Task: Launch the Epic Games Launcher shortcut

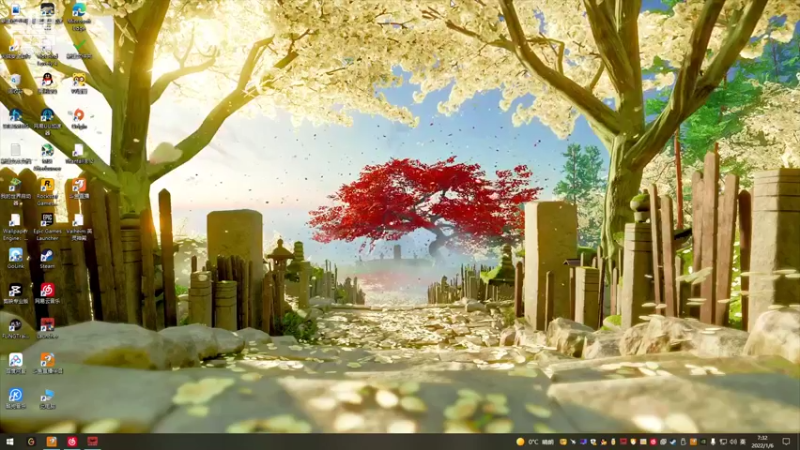Action: pyautogui.click(x=47, y=227)
